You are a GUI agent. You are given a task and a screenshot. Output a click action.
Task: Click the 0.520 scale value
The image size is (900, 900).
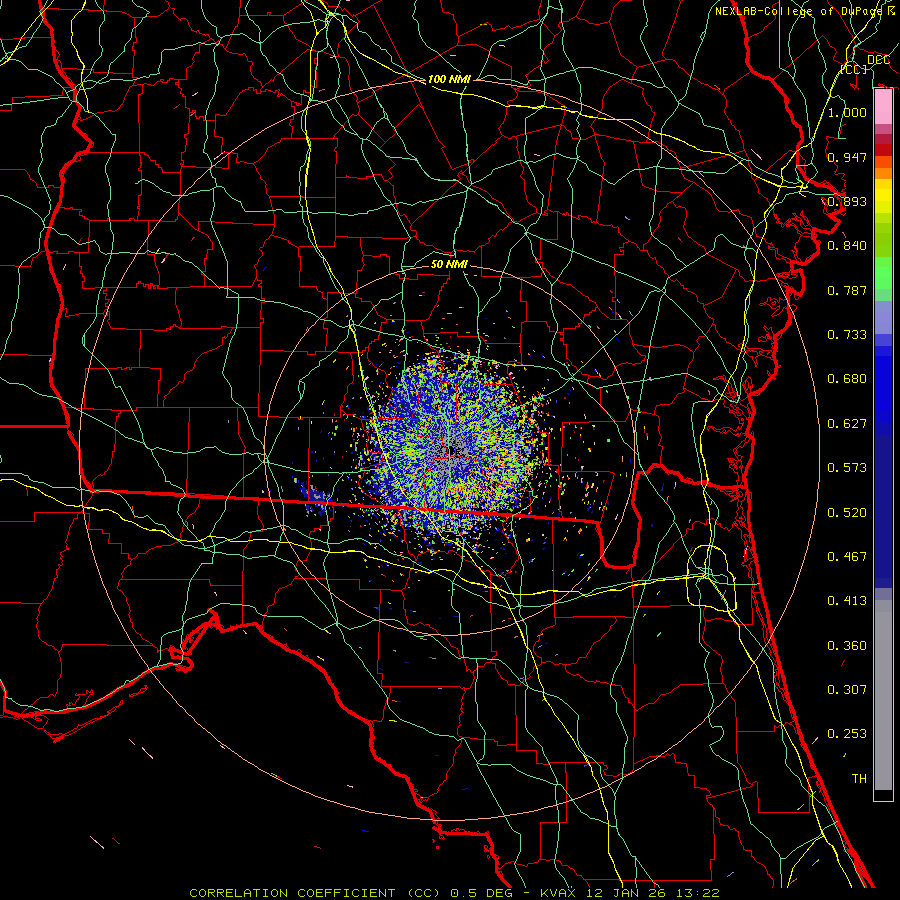(847, 513)
